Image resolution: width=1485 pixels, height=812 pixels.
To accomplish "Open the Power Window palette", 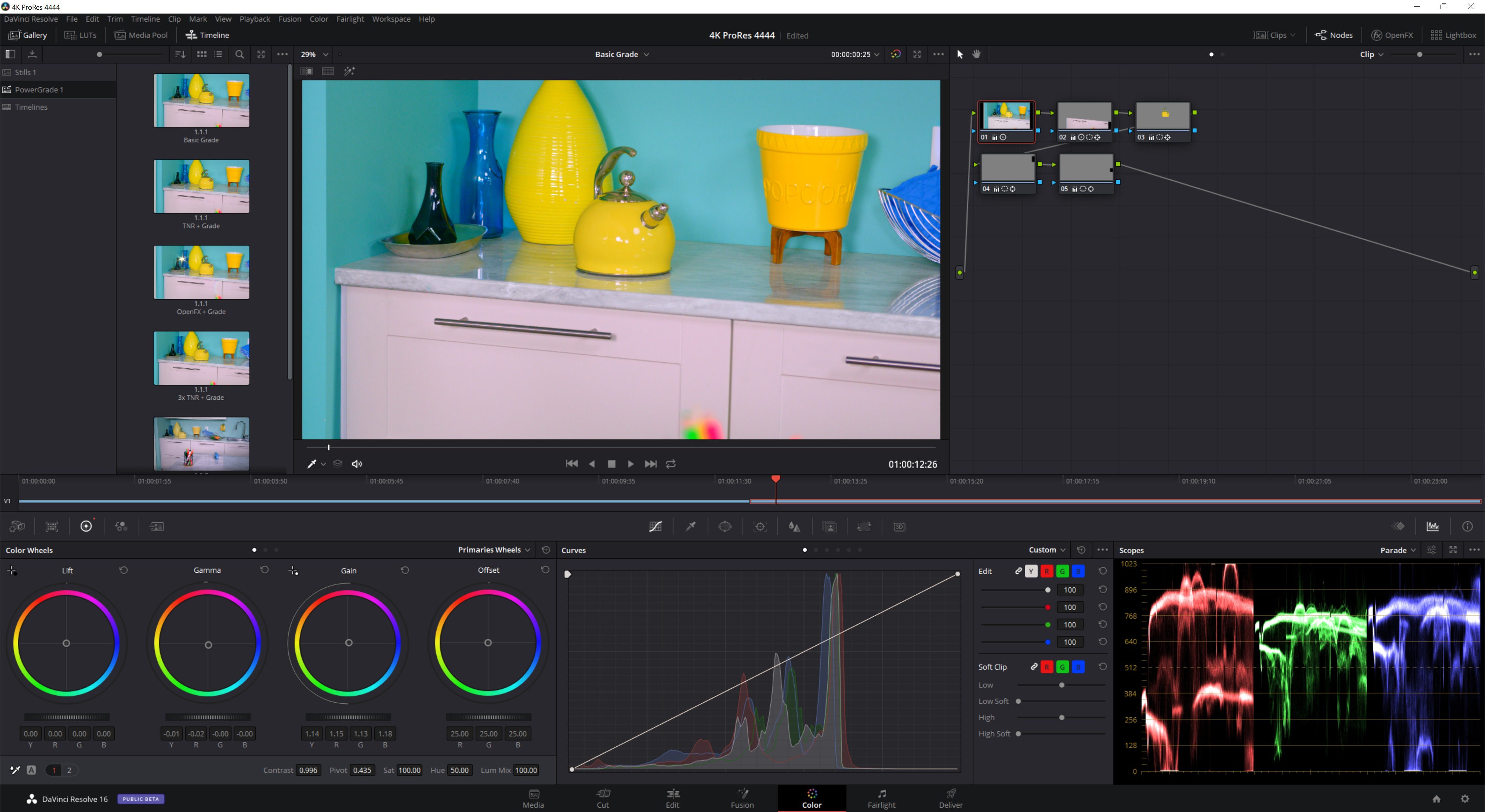I will (725, 526).
